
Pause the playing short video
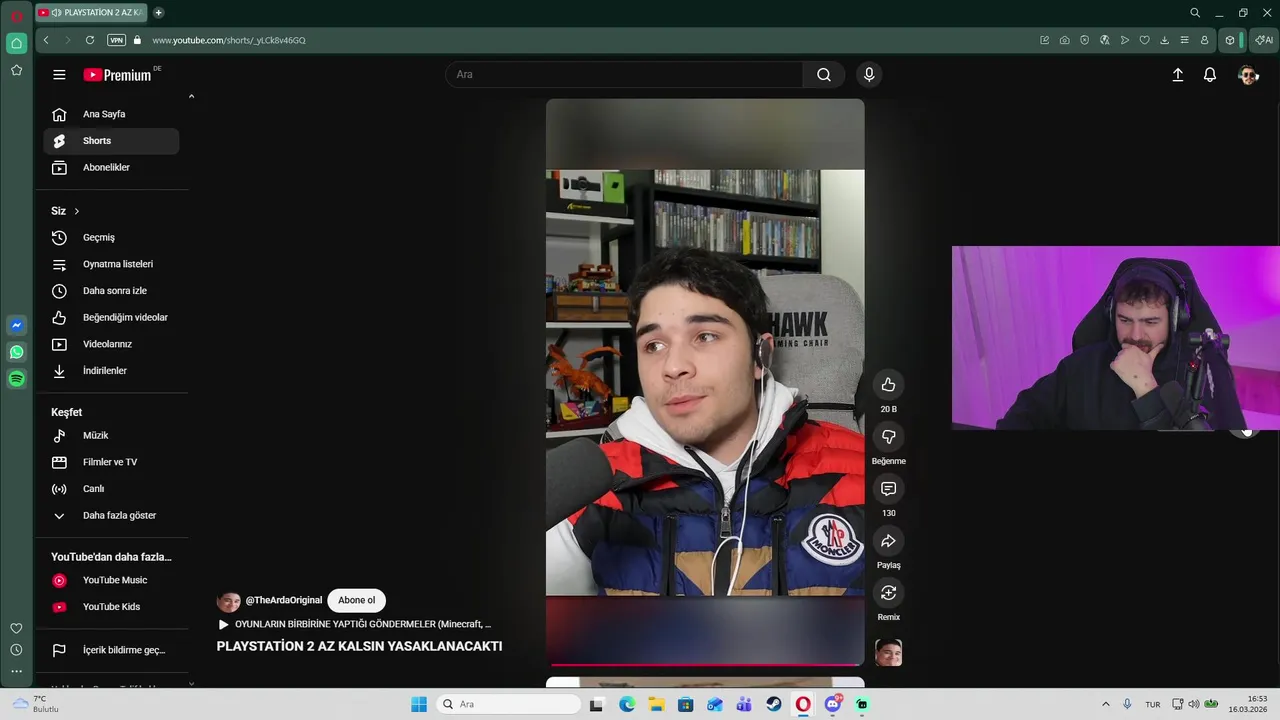point(705,382)
